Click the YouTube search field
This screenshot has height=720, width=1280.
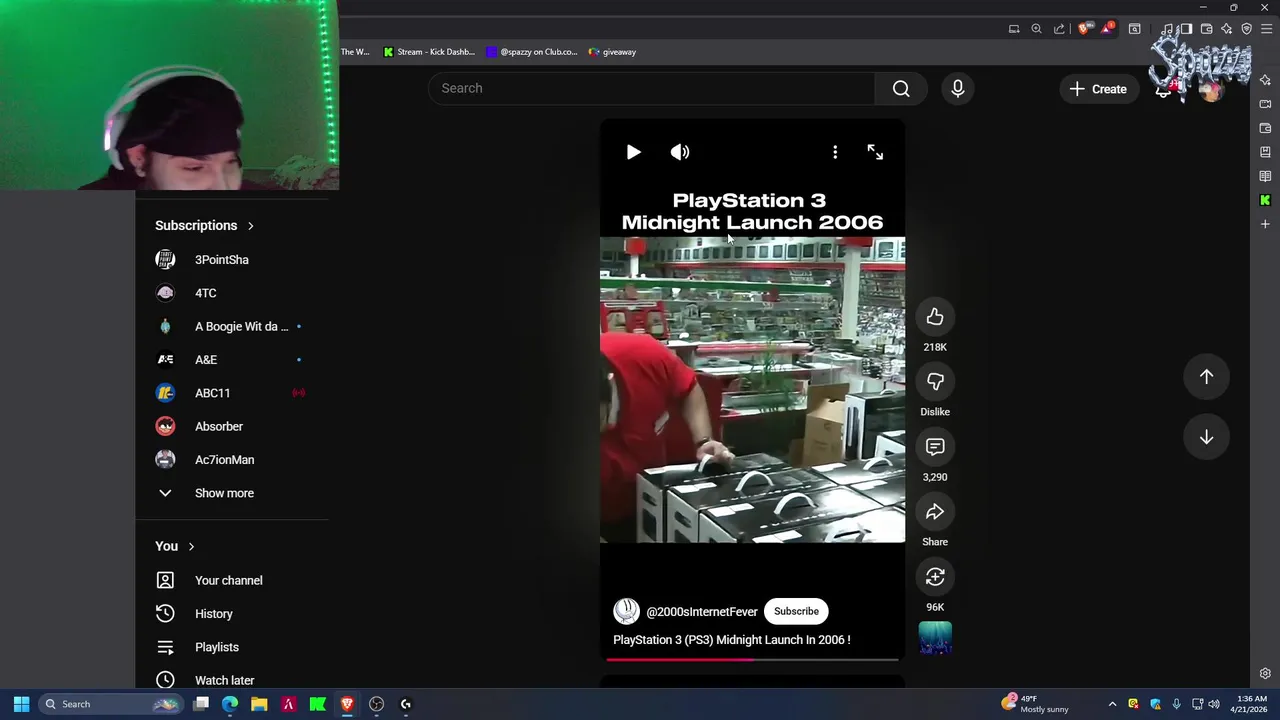coord(652,88)
